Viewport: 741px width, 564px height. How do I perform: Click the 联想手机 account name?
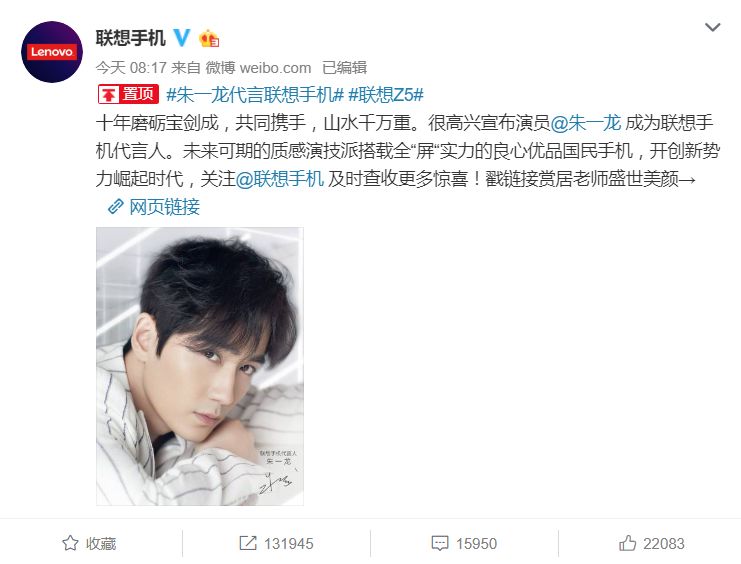coord(131,38)
